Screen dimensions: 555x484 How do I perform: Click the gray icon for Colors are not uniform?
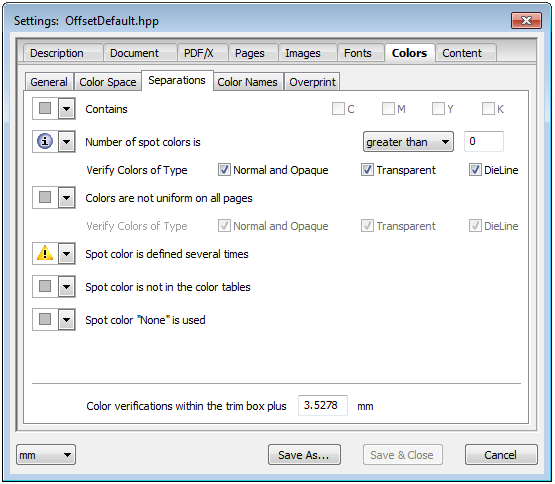pyautogui.click(x=45, y=198)
